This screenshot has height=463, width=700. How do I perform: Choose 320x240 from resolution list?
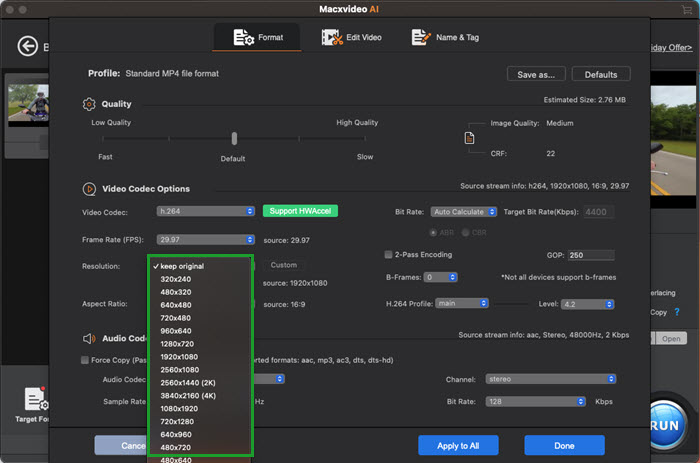(200, 279)
